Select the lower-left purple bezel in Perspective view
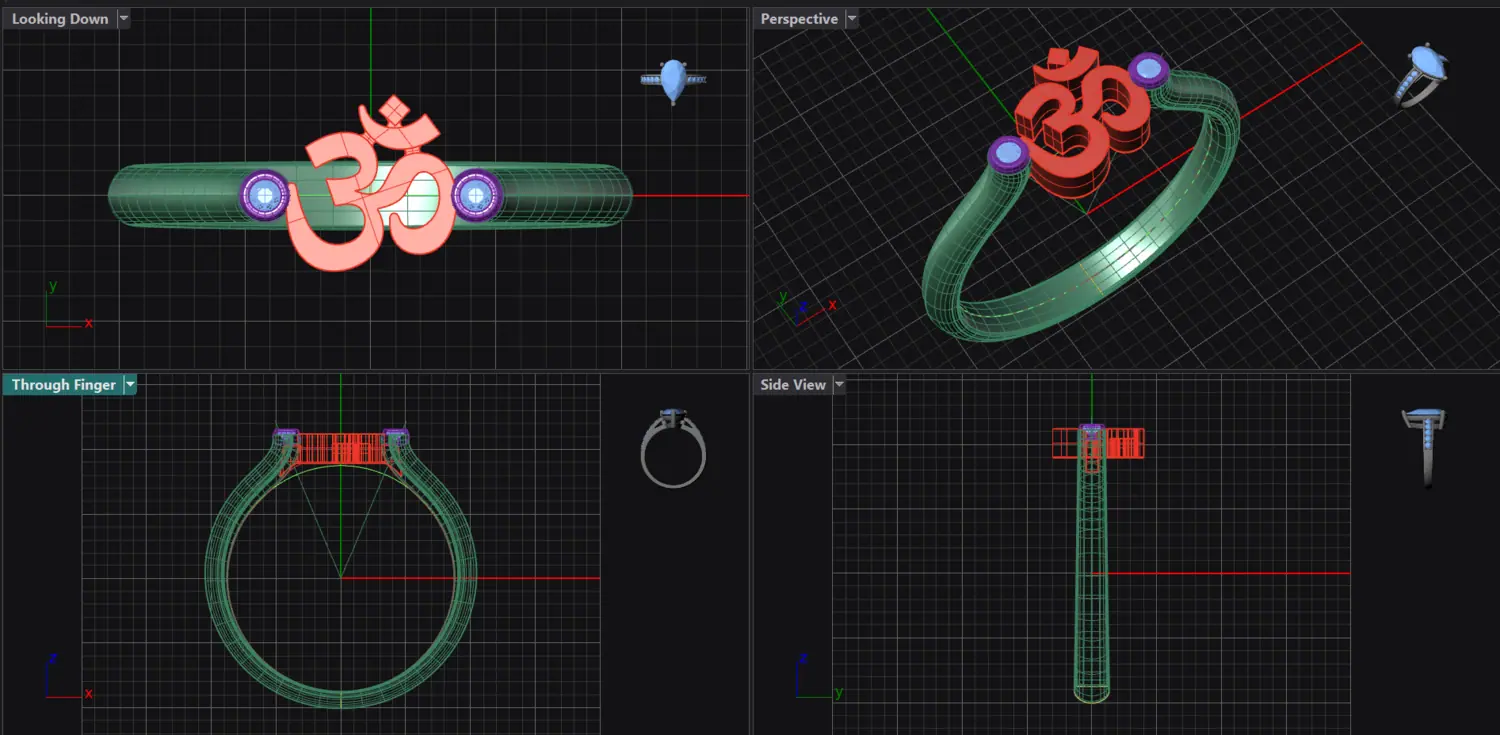The image size is (1500, 735). pyautogui.click(x=1009, y=155)
